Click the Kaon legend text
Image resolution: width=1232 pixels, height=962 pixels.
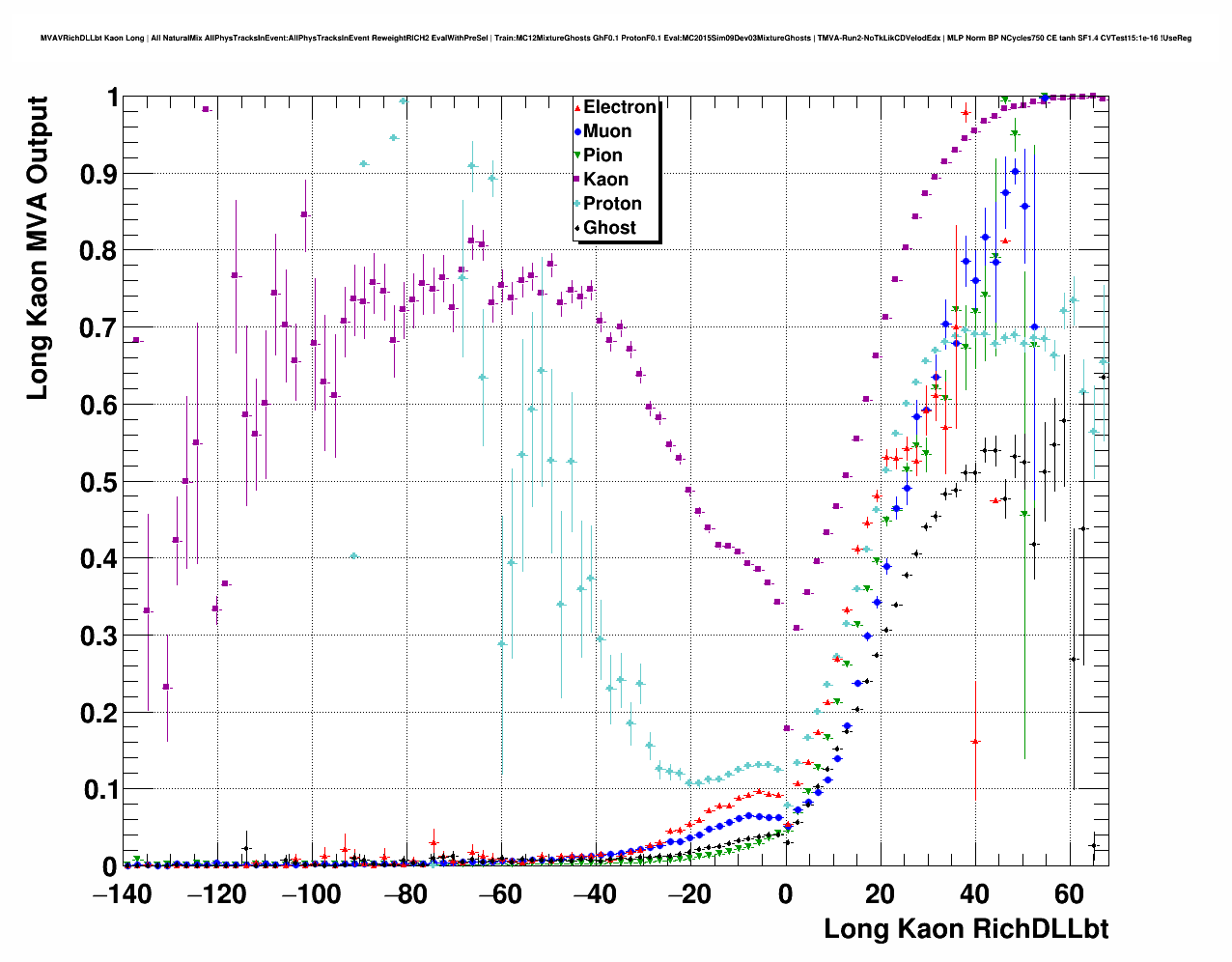point(605,180)
